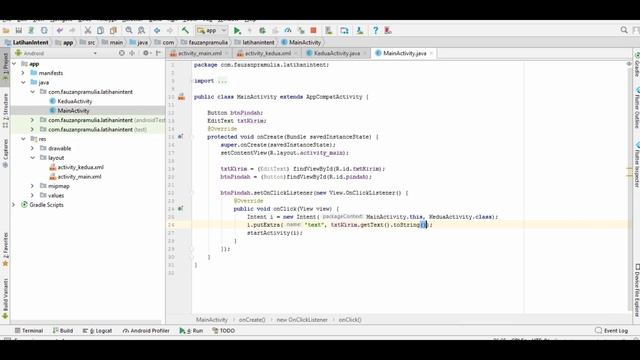Open the Terminal tool window

click(29, 331)
